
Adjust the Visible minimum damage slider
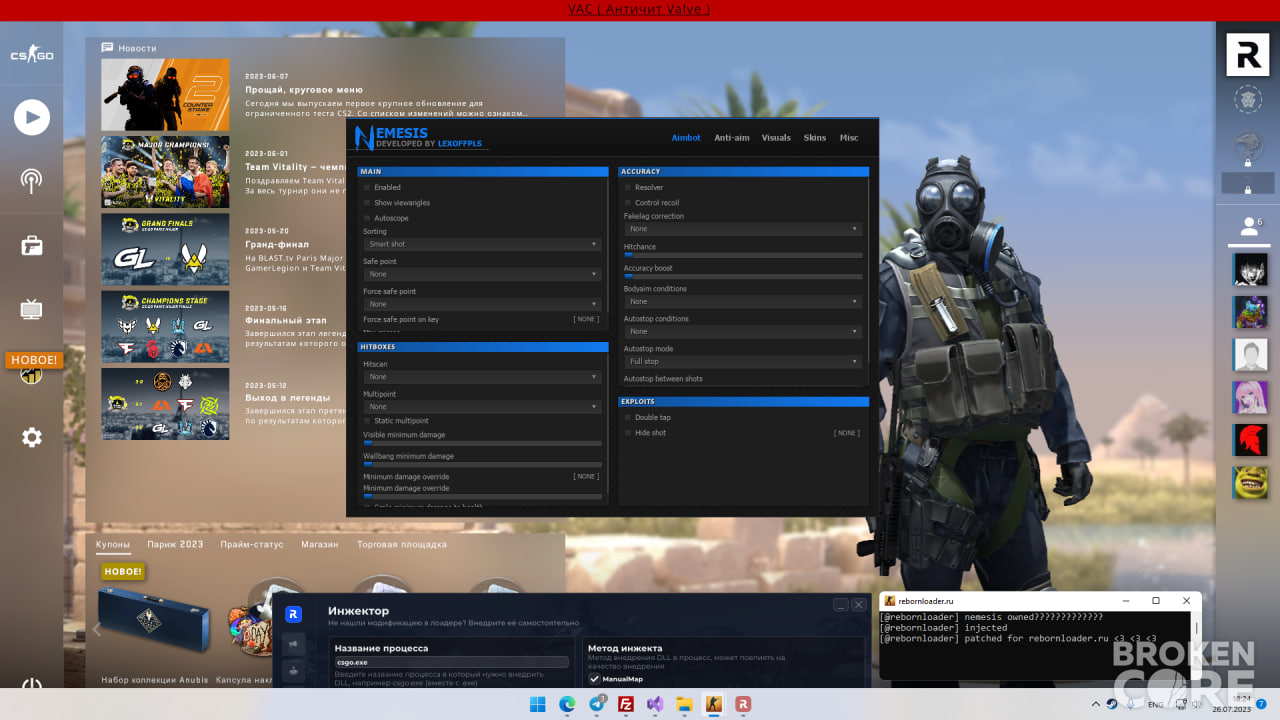click(x=482, y=443)
